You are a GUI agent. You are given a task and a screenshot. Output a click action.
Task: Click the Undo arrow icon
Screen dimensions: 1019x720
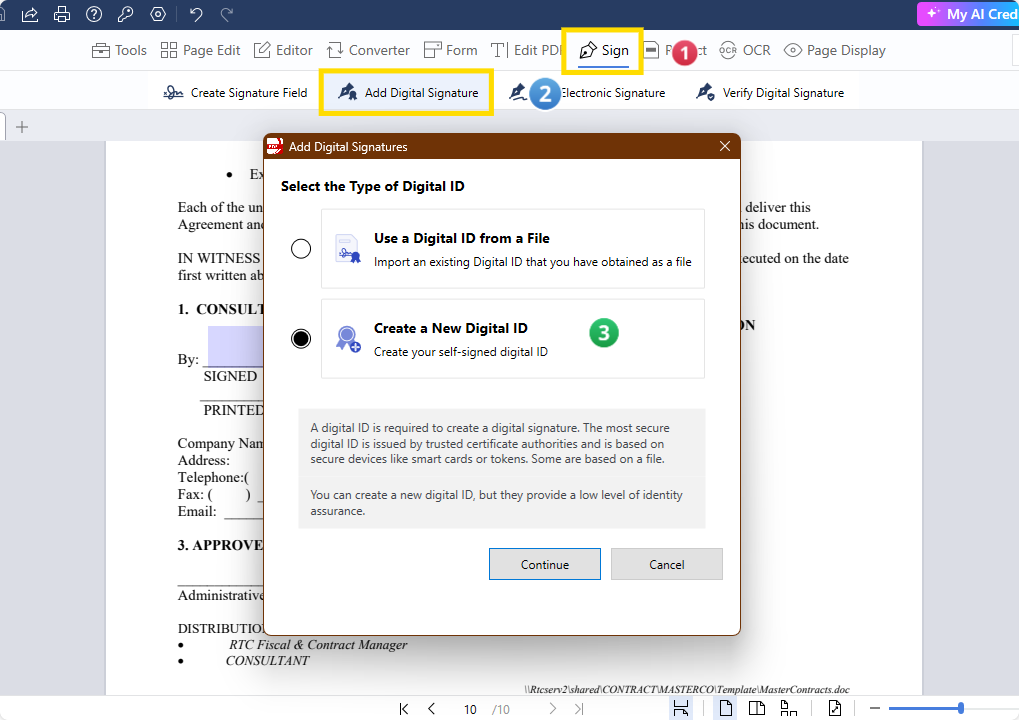196,14
